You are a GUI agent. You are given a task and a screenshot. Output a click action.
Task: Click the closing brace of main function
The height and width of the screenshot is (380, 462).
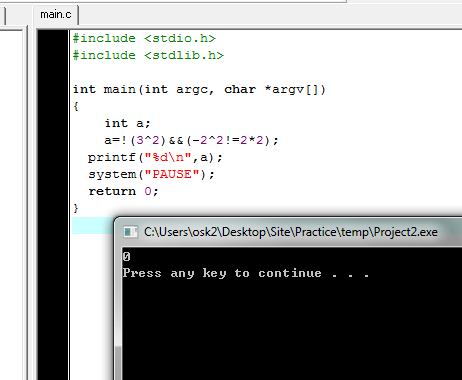(x=76, y=208)
